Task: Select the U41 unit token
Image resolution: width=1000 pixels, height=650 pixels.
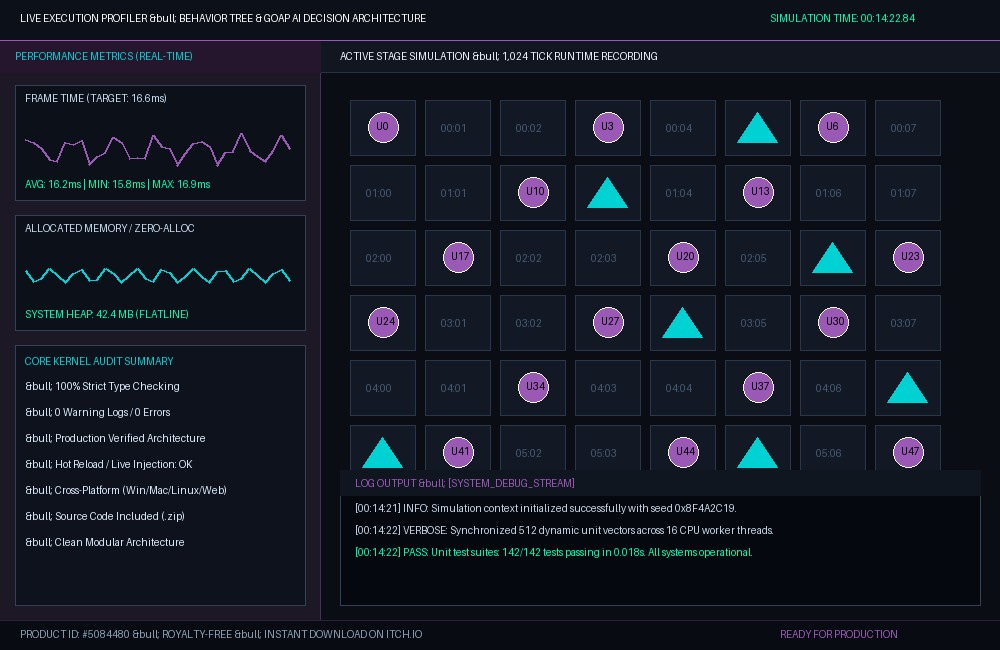Action: pyautogui.click(x=458, y=452)
